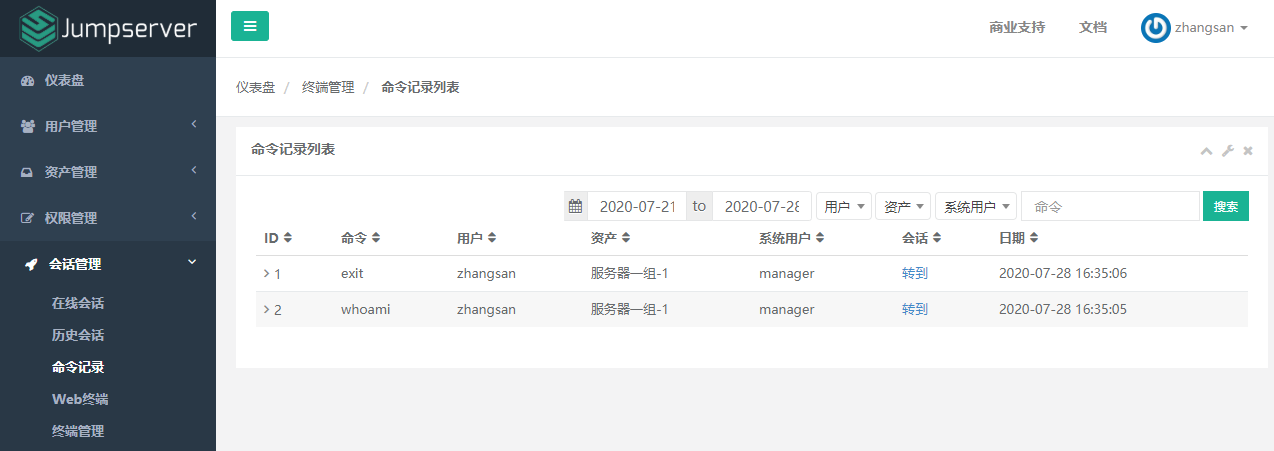The image size is (1274, 451).
Task: Click the green 搜索 button
Action: click(x=1226, y=206)
